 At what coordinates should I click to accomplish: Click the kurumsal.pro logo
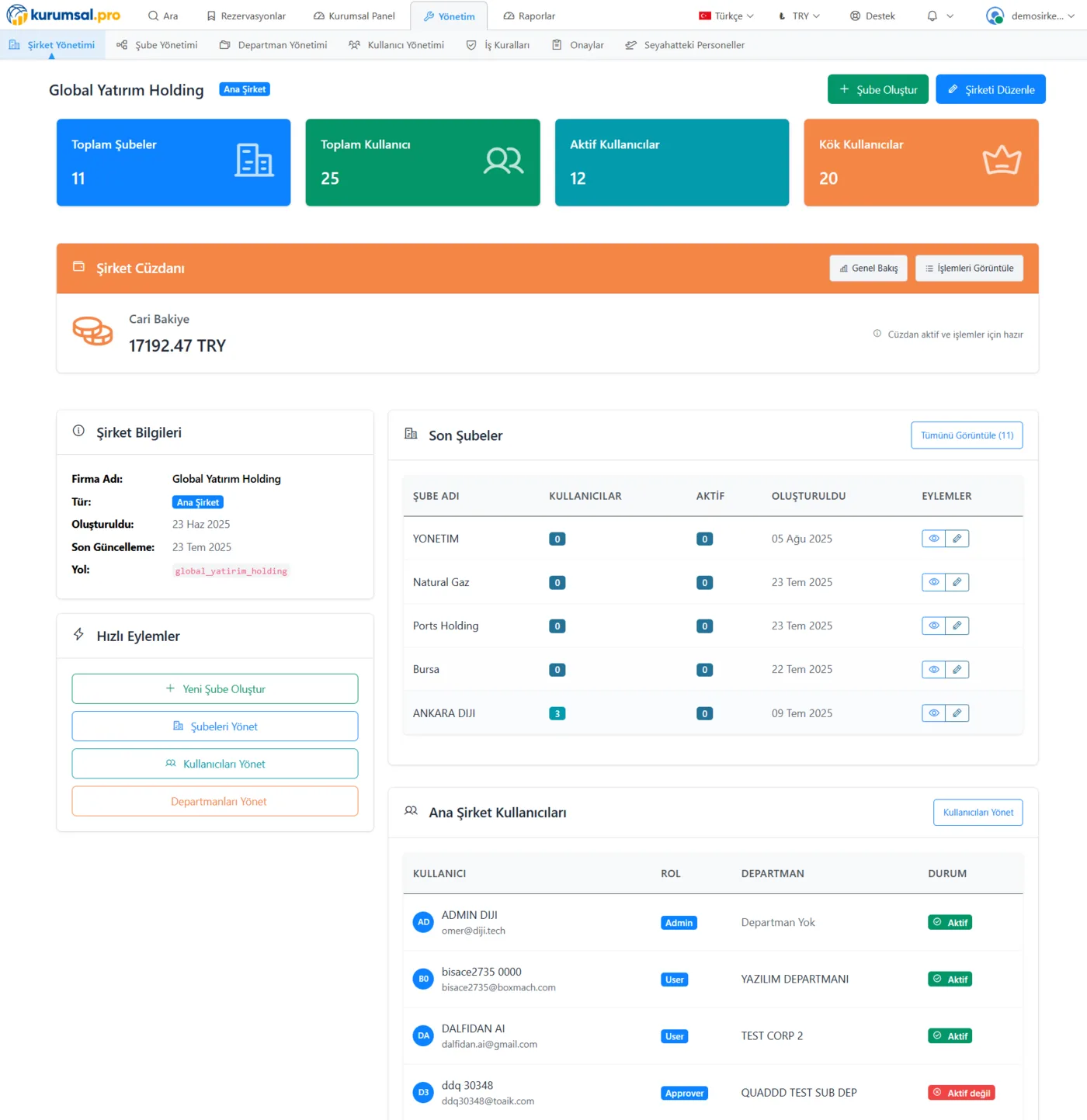(x=64, y=16)
